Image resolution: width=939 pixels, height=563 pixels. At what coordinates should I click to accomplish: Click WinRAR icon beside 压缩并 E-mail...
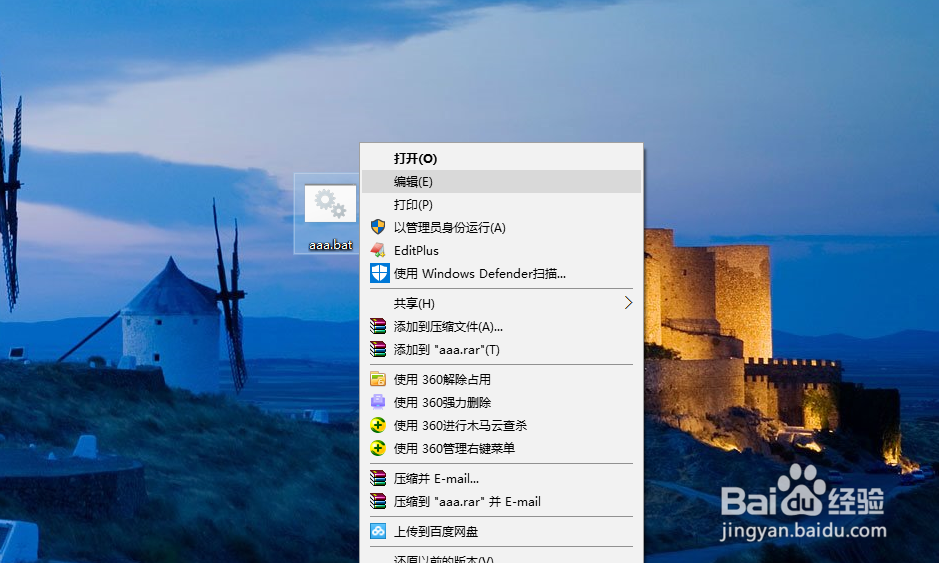tap(378, 478)
